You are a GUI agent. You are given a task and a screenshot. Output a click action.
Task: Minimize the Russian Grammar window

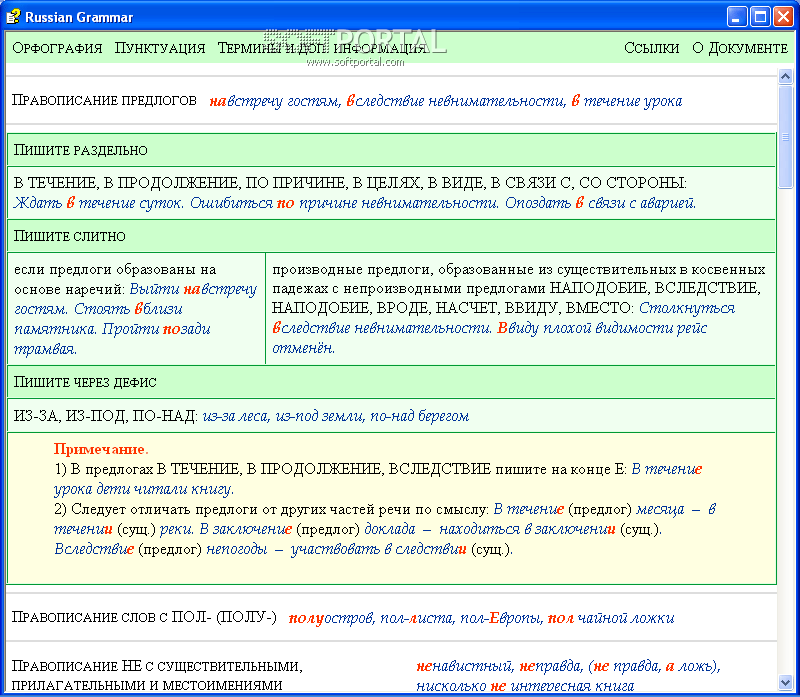click(x=736, y=17)
